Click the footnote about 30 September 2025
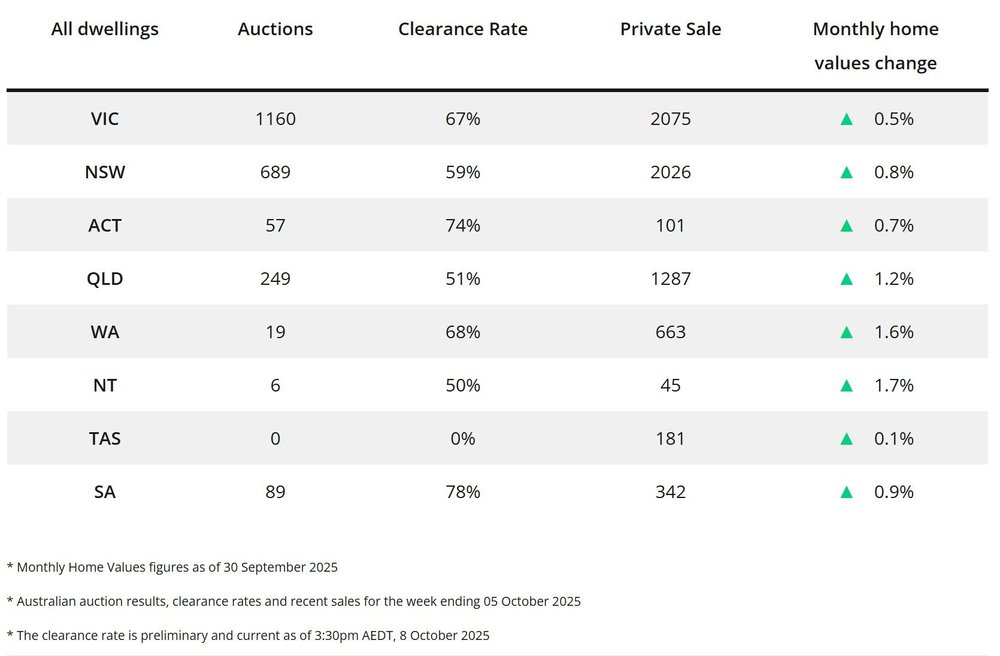Screen dimensions: 1000x656 [x=172, y=567]
